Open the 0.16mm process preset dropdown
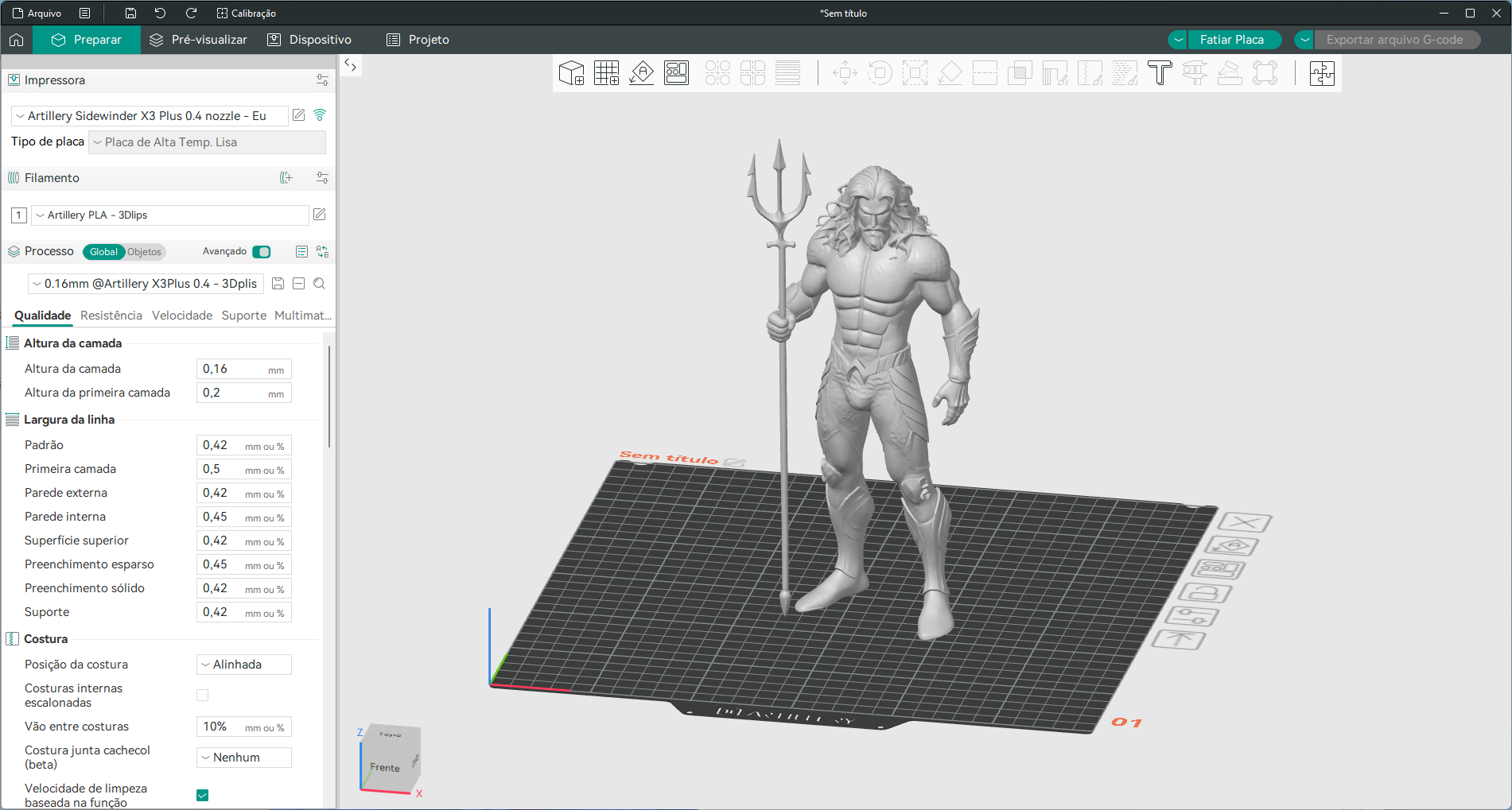 pos(146,284)
